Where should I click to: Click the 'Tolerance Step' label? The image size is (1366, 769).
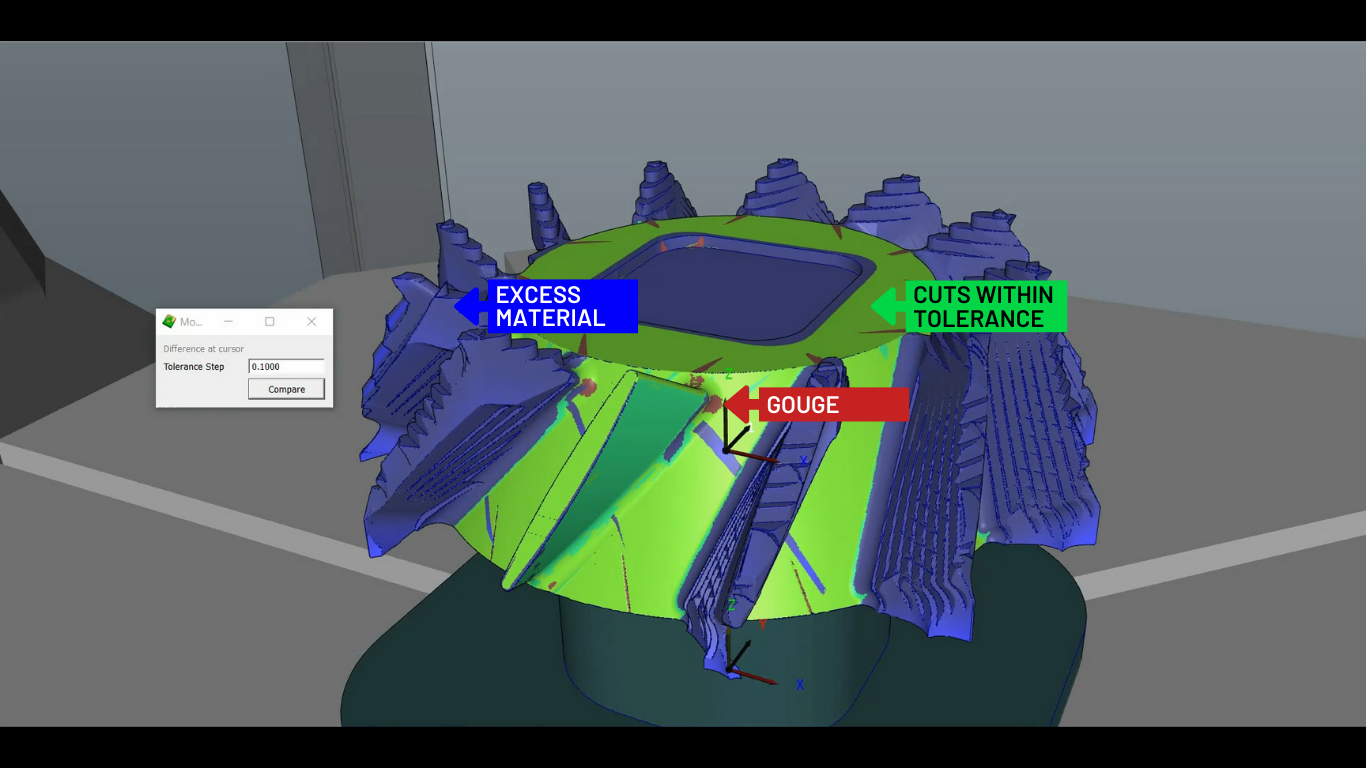pyautogui.click(x=194, y=367)
